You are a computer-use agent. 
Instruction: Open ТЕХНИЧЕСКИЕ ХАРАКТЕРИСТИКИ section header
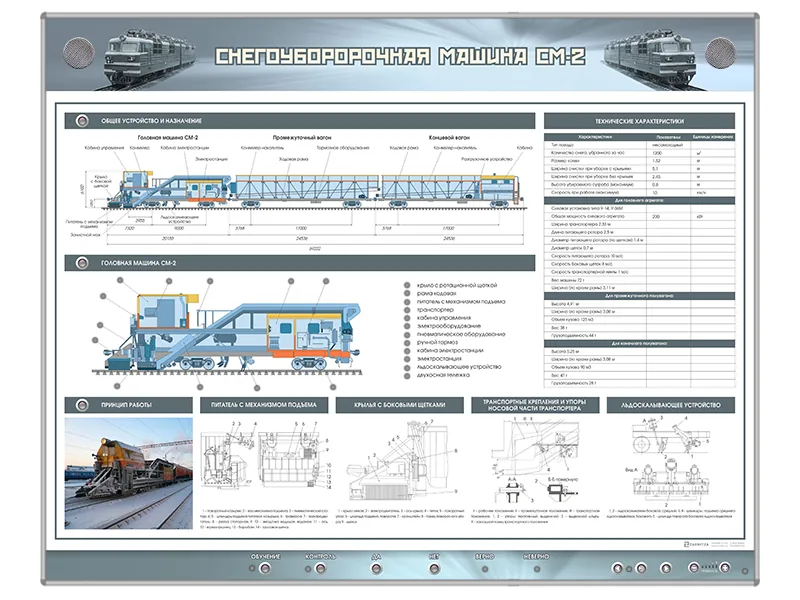click(639, 121)
